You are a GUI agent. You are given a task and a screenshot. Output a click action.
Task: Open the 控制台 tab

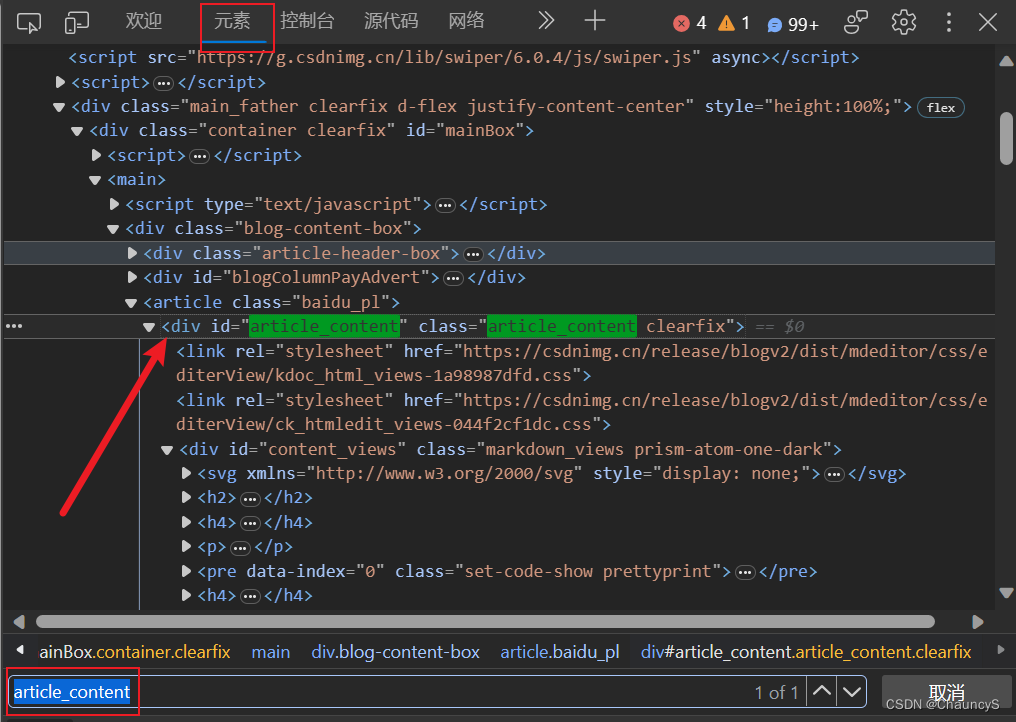(307, 21)
